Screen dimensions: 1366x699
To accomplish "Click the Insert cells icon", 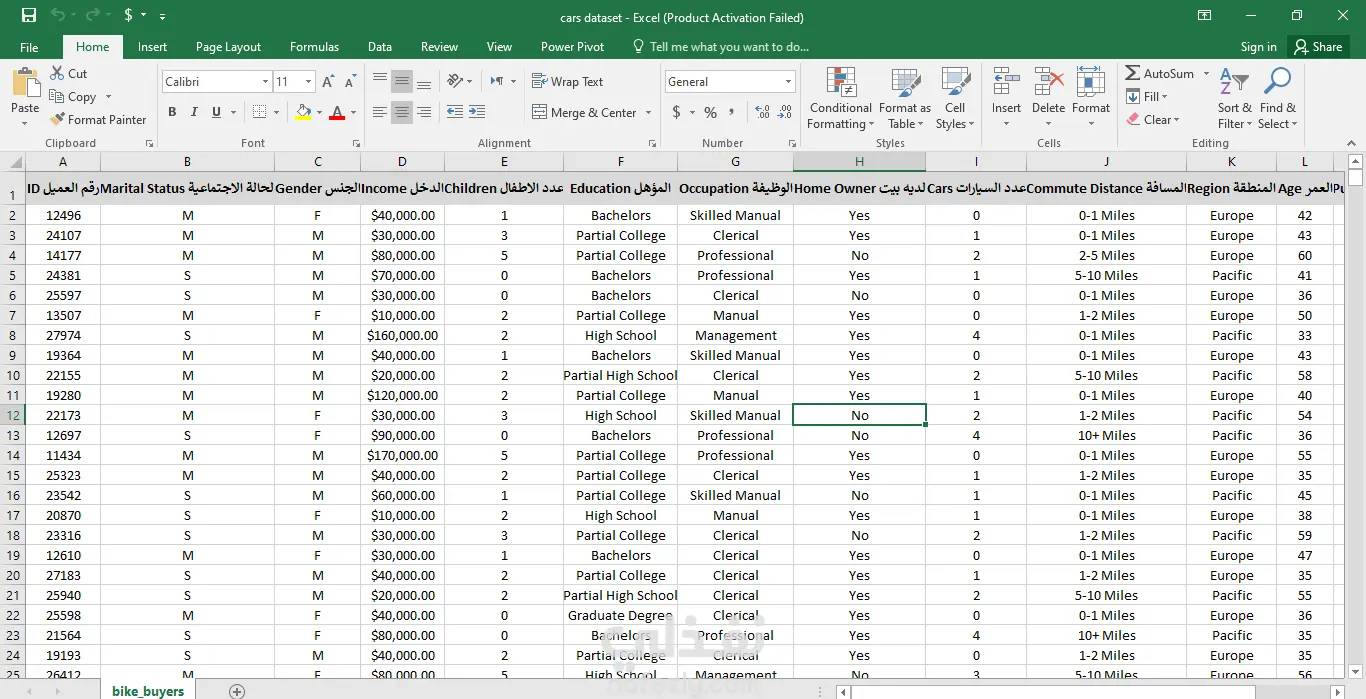I will 1006,82.
